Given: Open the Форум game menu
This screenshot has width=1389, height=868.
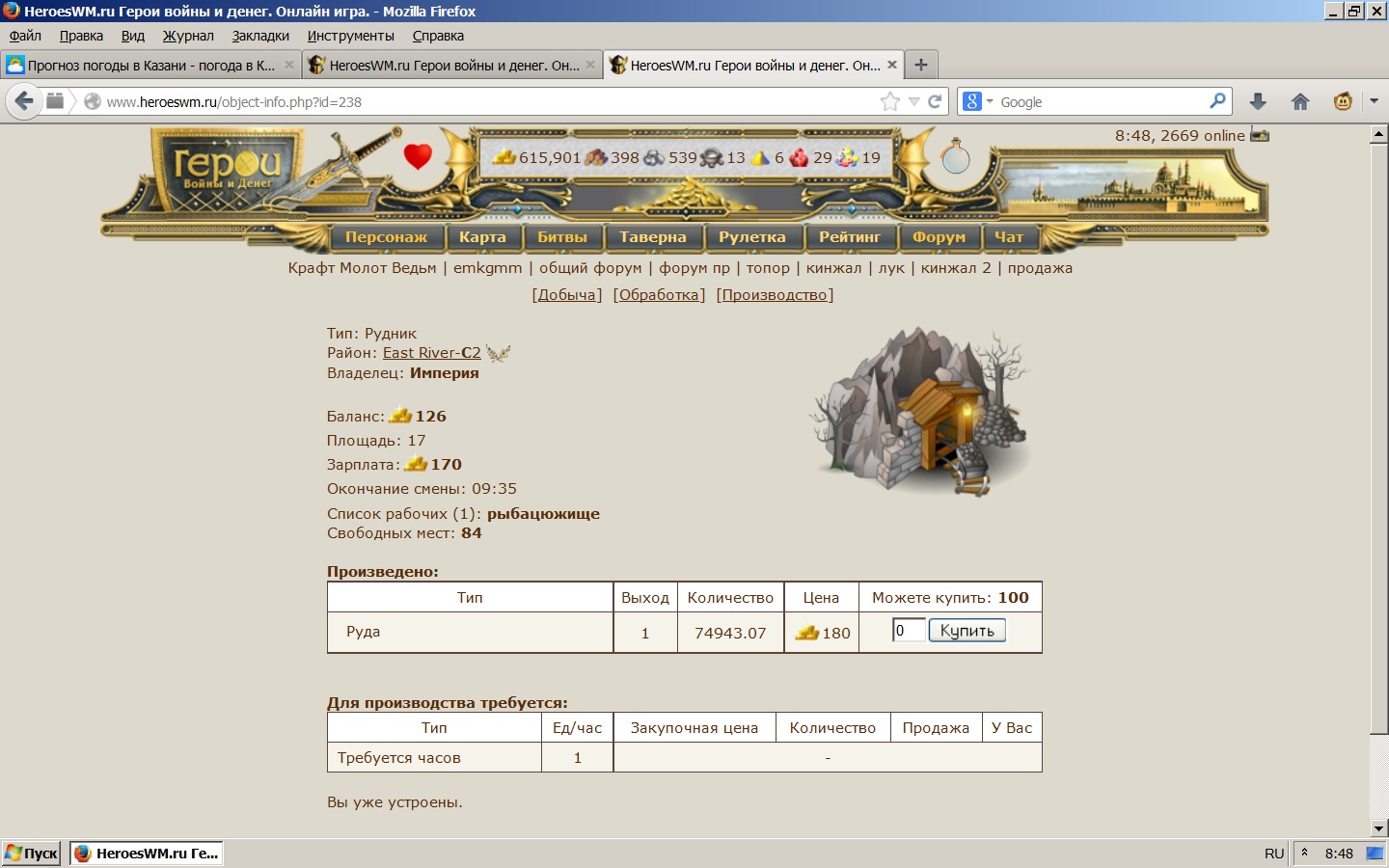Looking at the screenshot, I should point(939,237).
